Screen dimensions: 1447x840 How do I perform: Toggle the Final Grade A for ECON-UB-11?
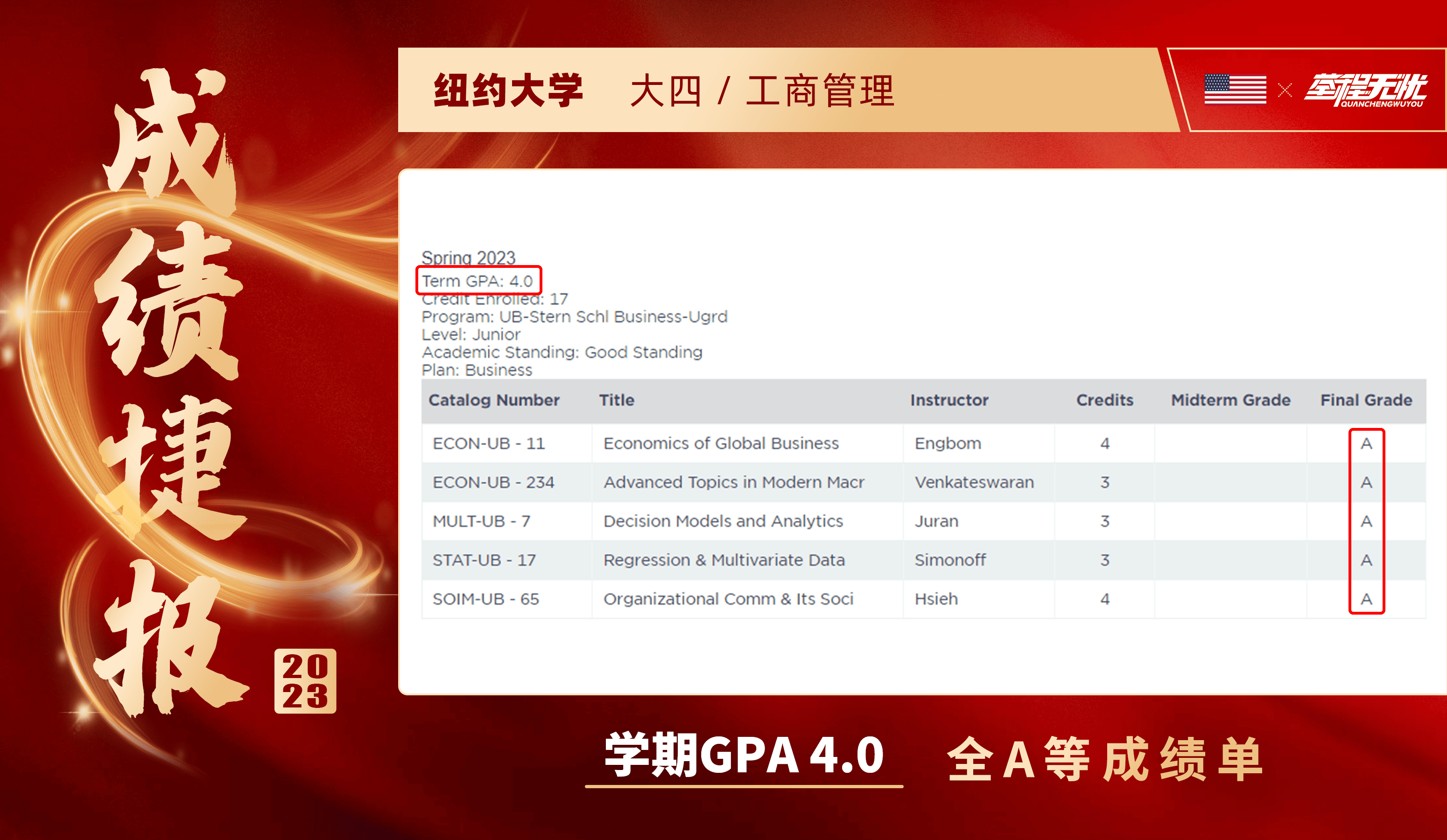point(1367,443)
